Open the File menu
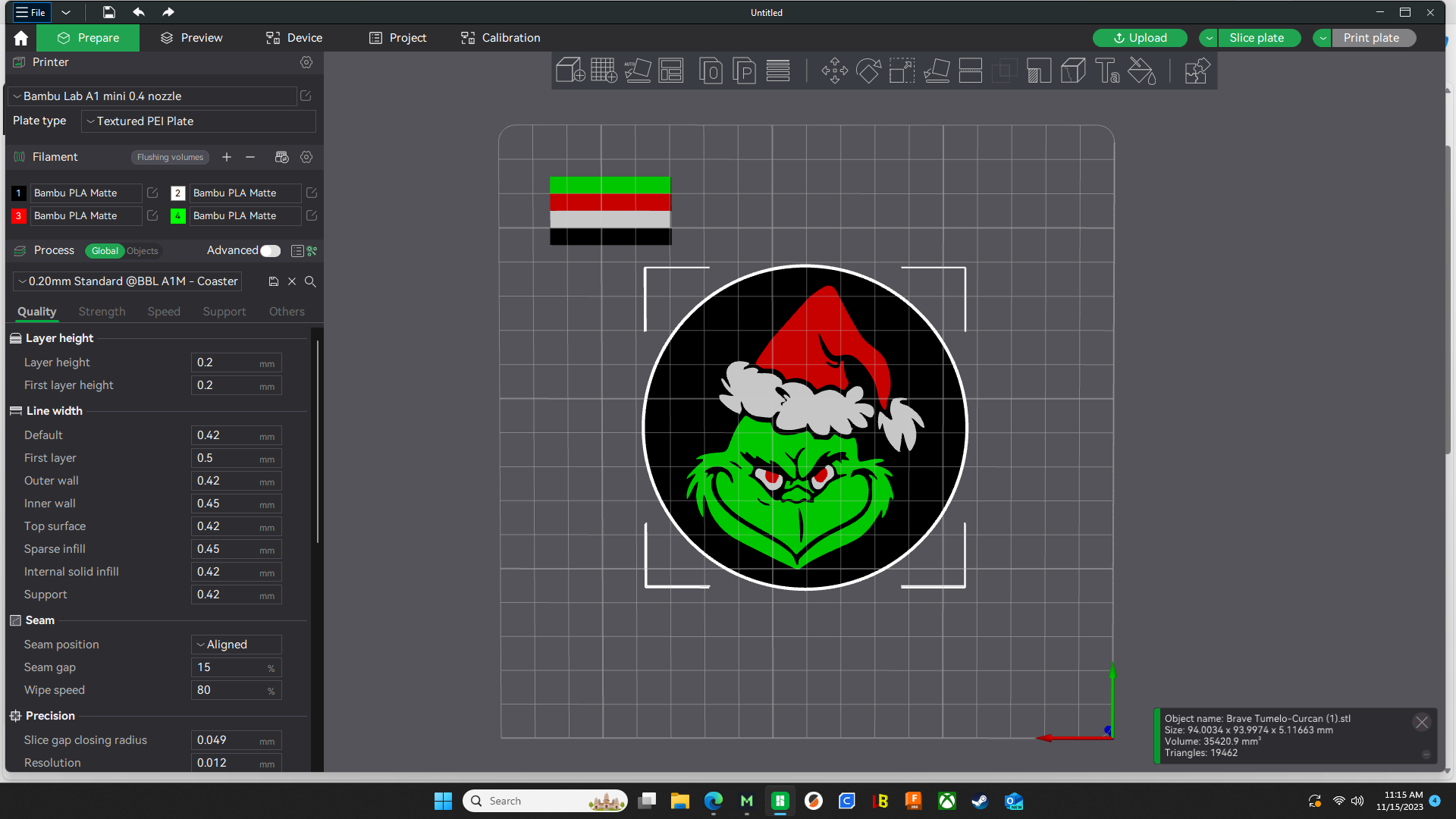 [x=31, y=12]
